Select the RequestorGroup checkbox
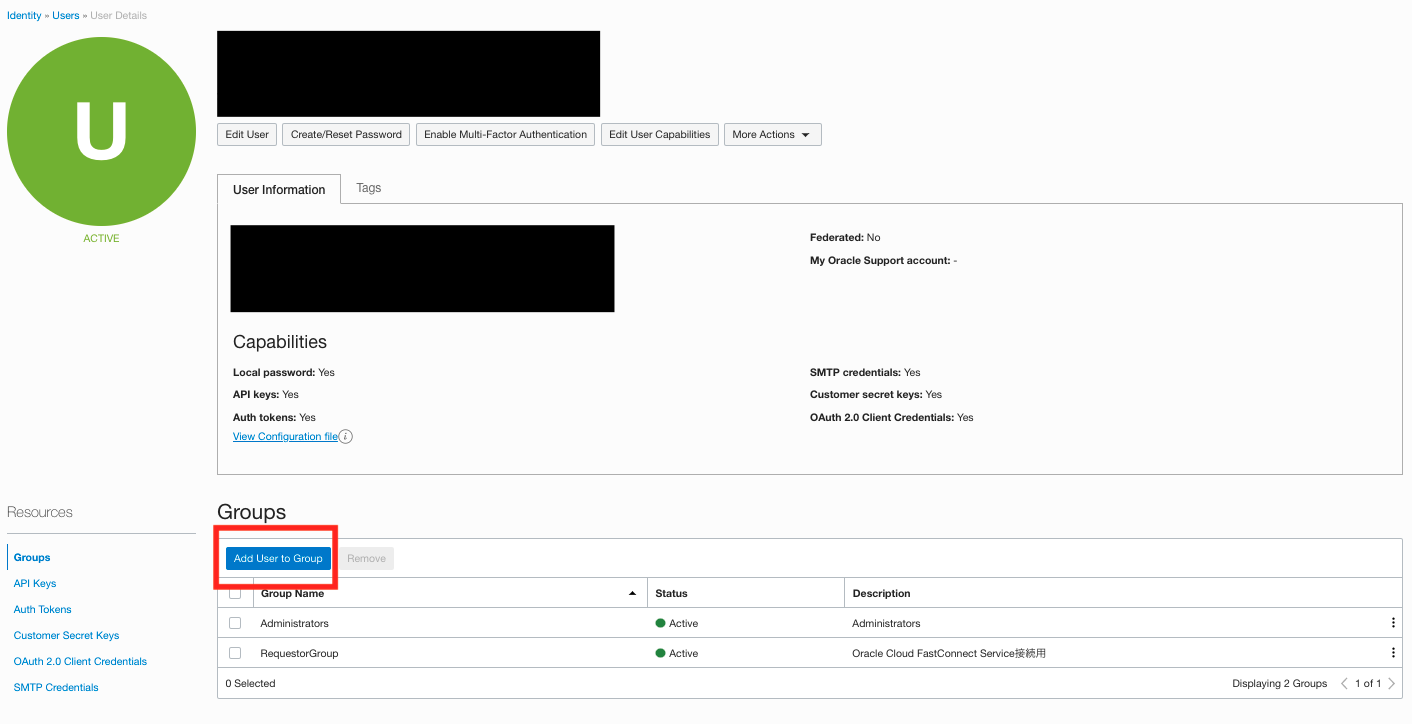This screenshot has height=724, width=1412. 235,653
